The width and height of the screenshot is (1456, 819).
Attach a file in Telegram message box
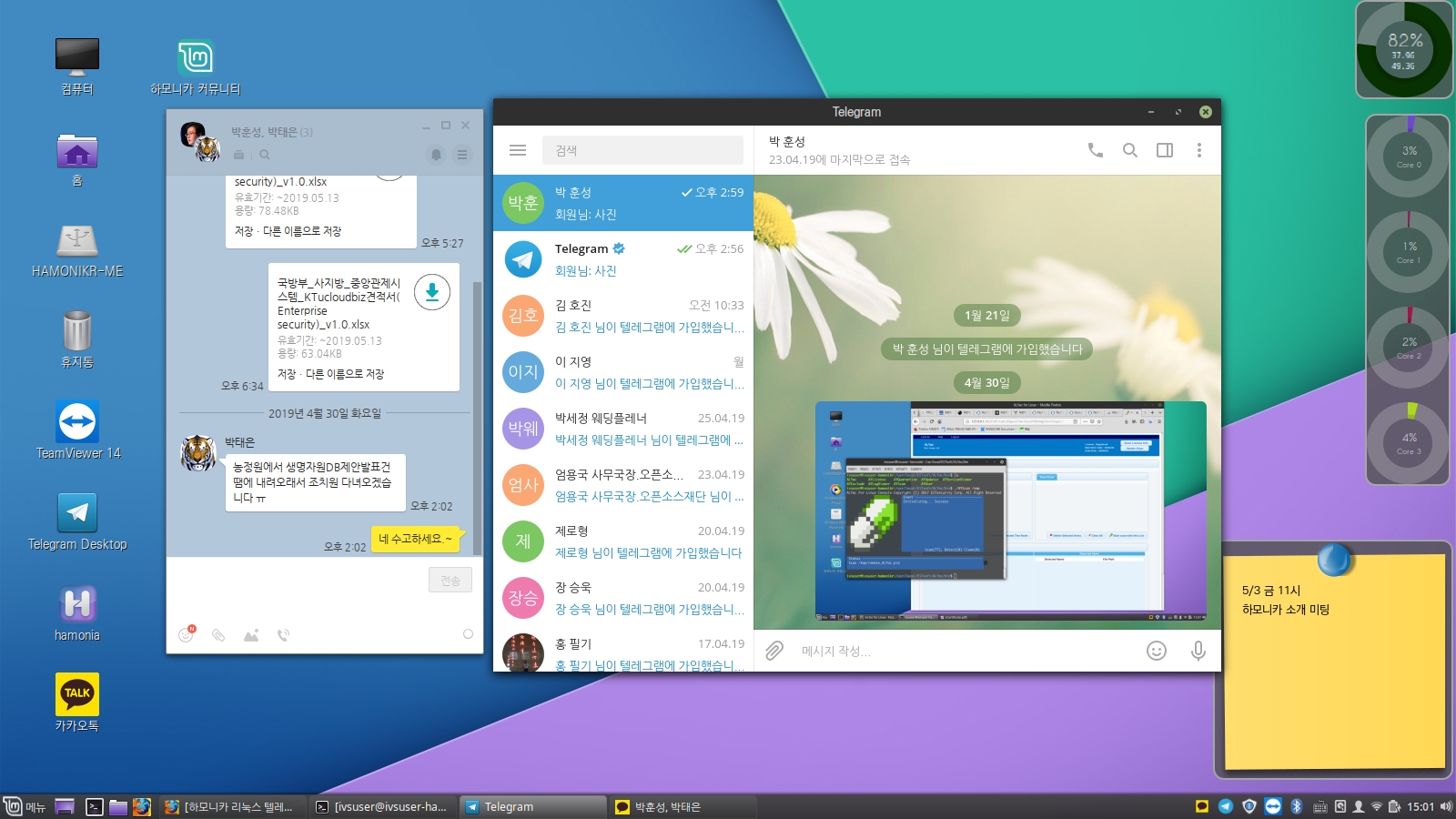[x=774, y=651]
